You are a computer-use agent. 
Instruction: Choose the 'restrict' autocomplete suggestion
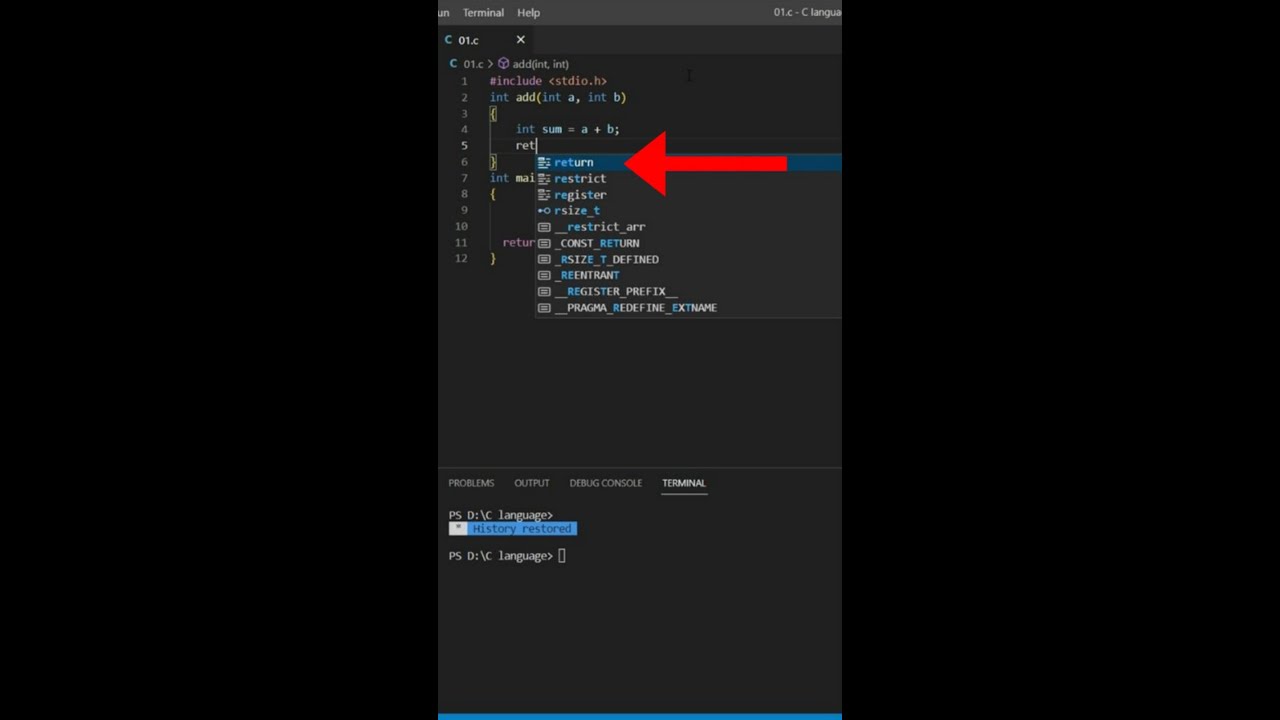(688, 178)
